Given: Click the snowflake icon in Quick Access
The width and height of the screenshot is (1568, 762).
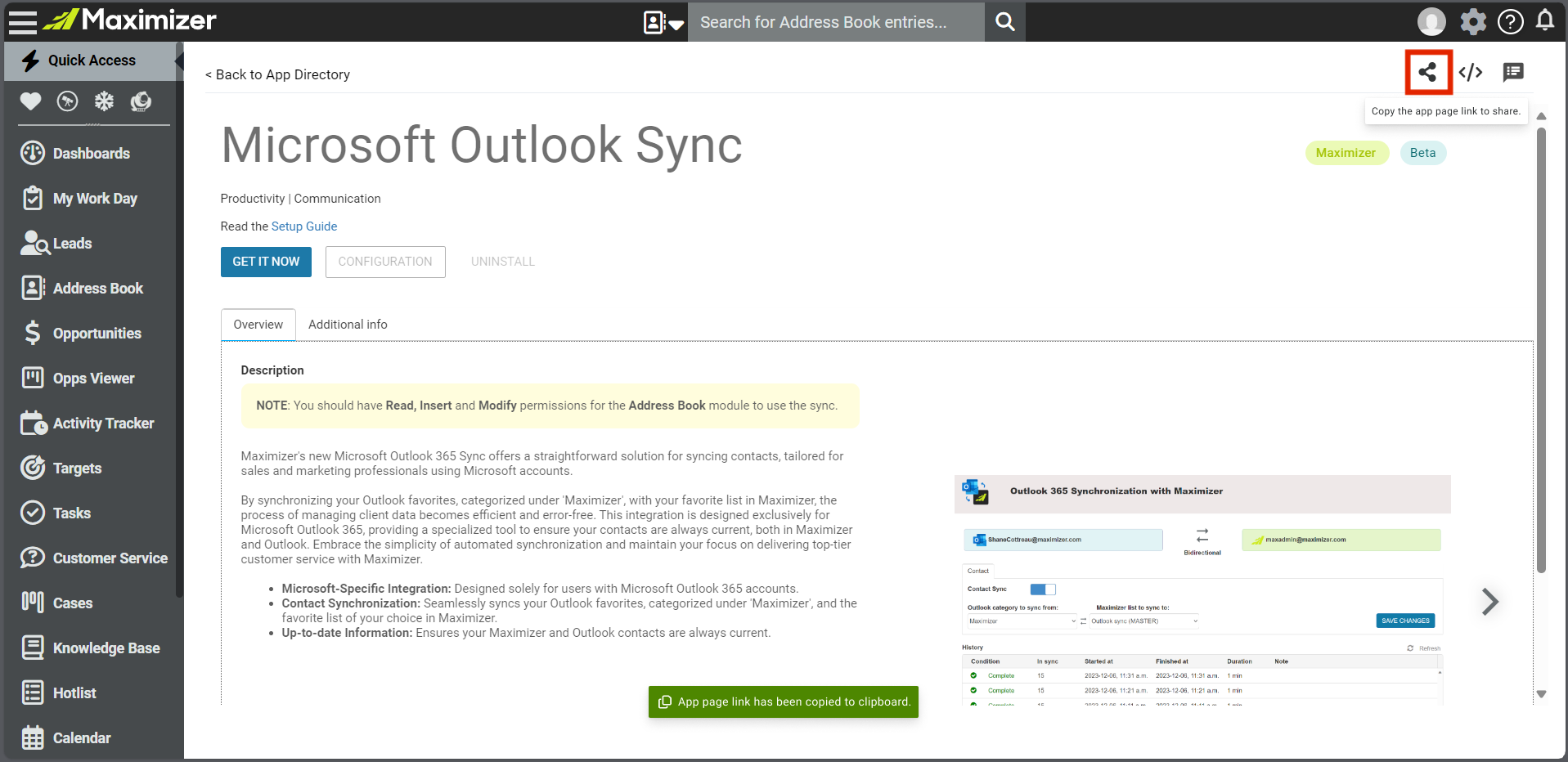Looking at the screenshot, I should tap(104, 101).
